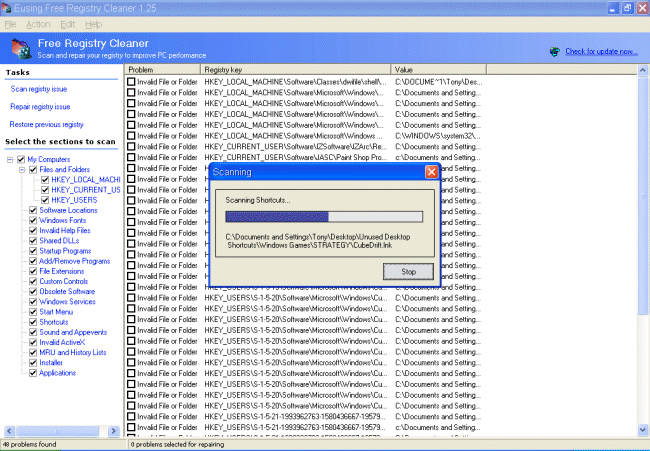Toggle the HKEY_LOCAL_MACHI checkbox in the tree

coord(45,179)
